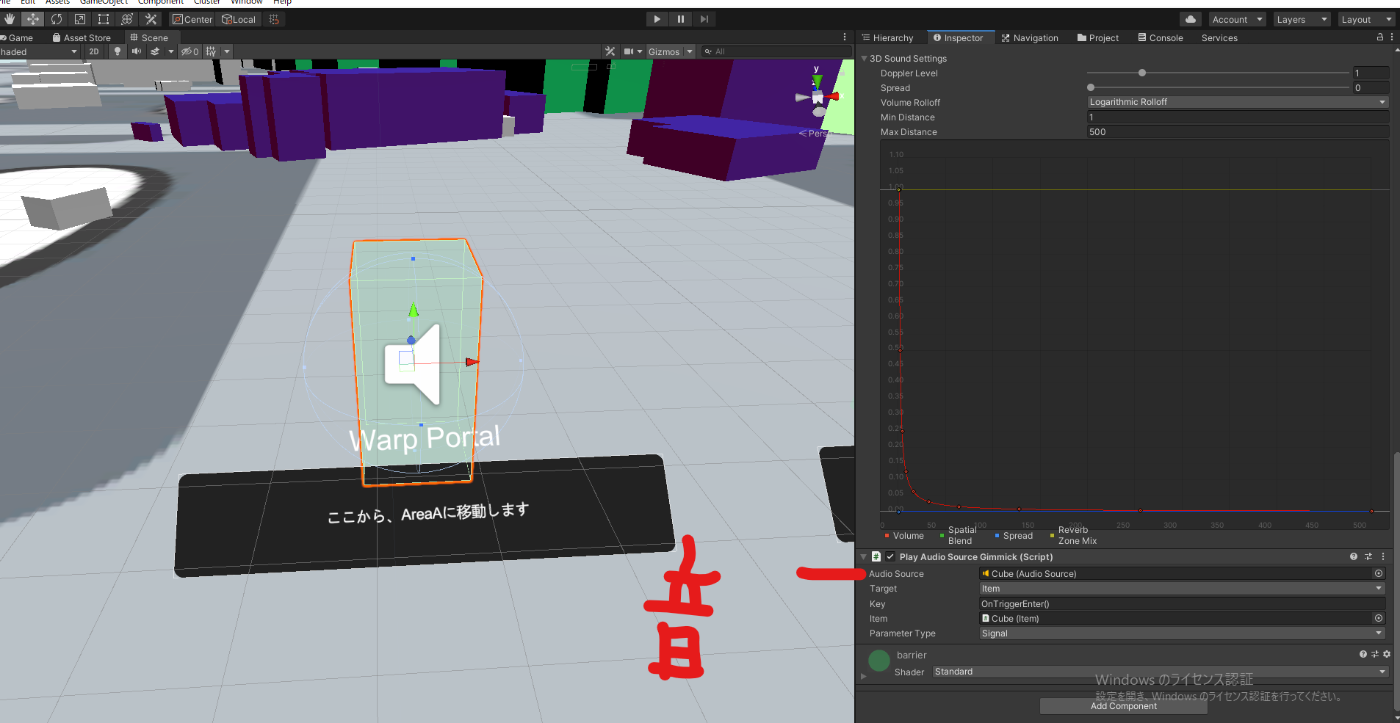Toggle pivot Center mode

click(x=192, y=19)
